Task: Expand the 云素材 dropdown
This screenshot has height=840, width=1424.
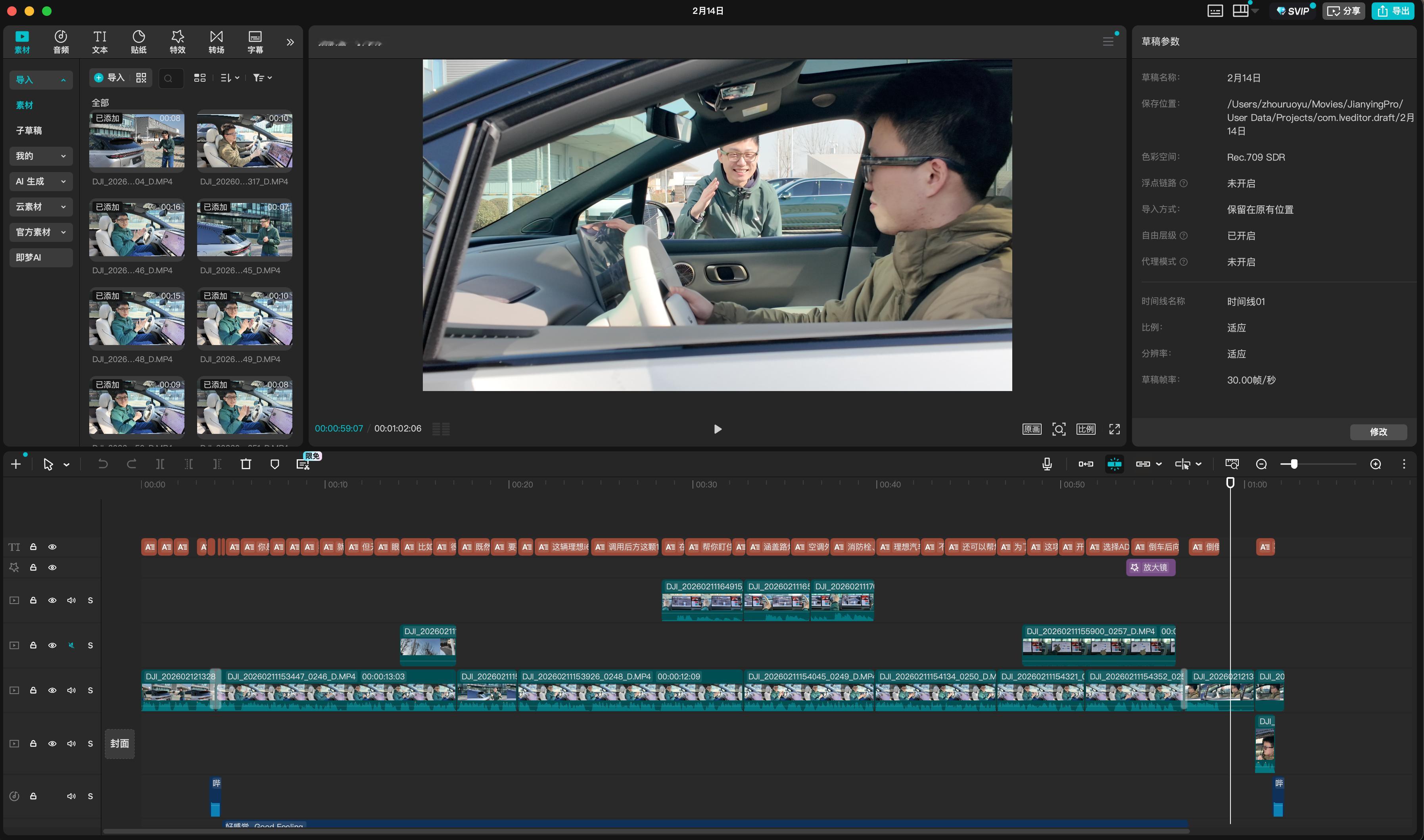Action: (41, 207)
